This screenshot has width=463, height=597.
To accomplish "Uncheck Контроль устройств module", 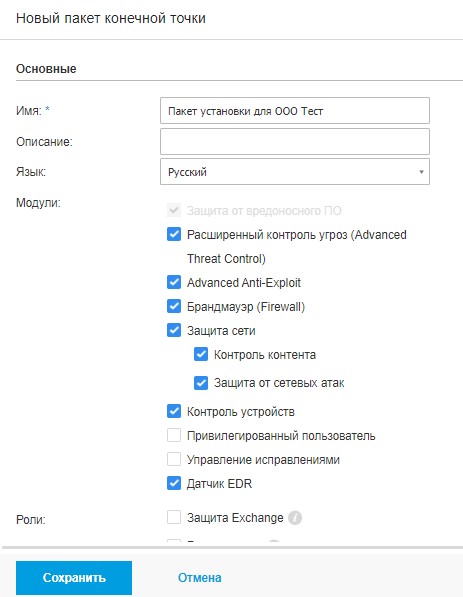I will [174, 411].
